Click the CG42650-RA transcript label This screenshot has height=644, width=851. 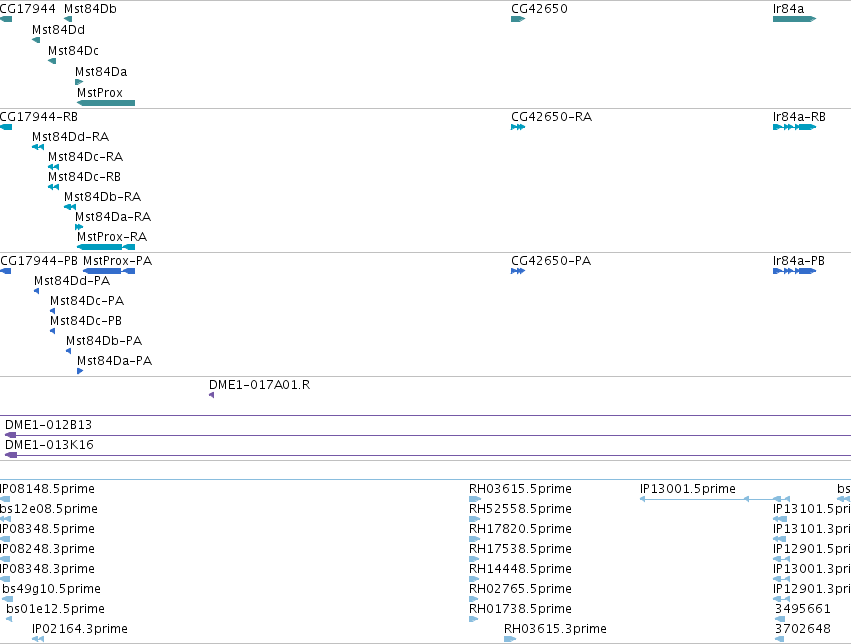(551, 117)
